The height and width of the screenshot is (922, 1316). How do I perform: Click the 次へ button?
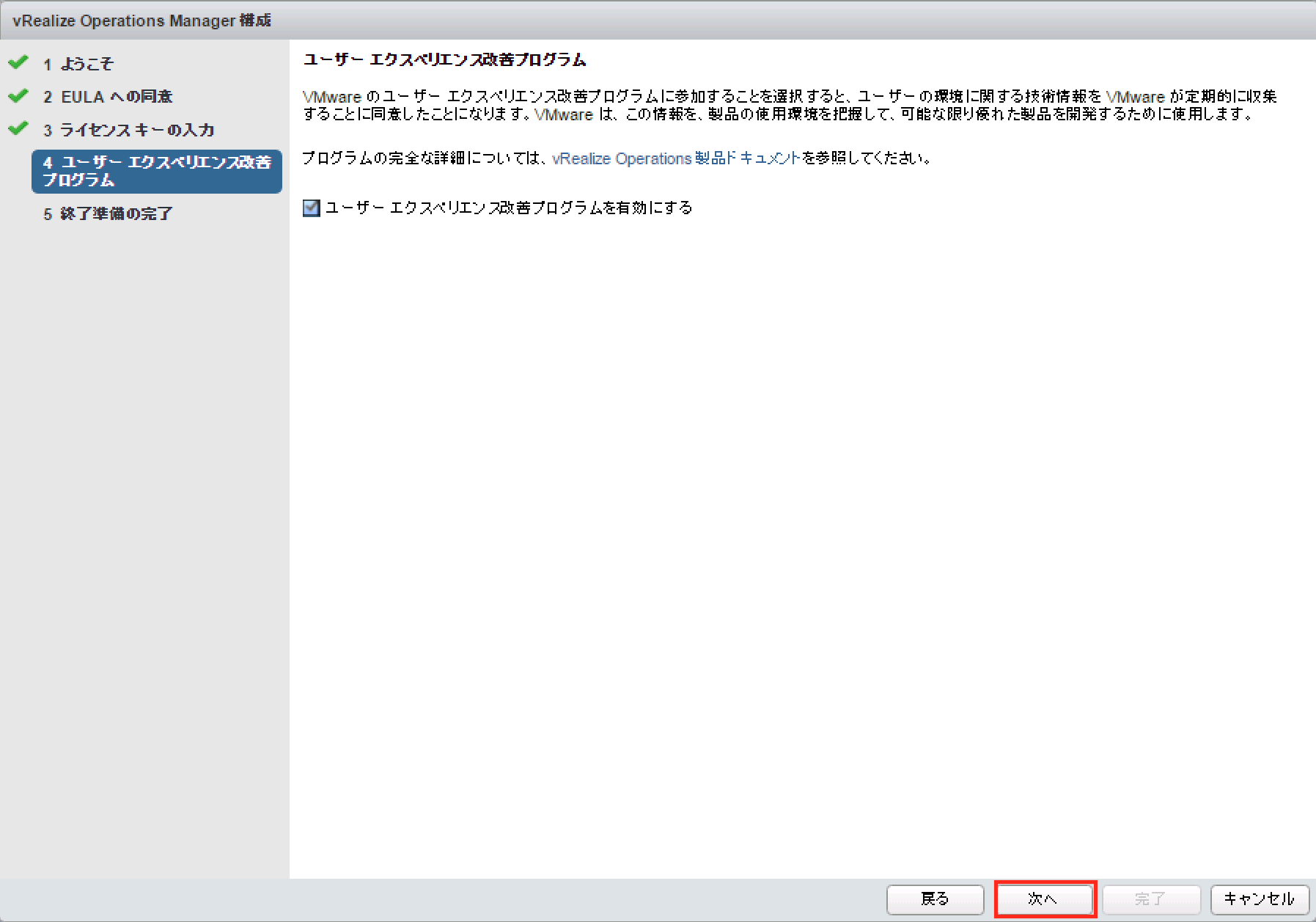1045,898
